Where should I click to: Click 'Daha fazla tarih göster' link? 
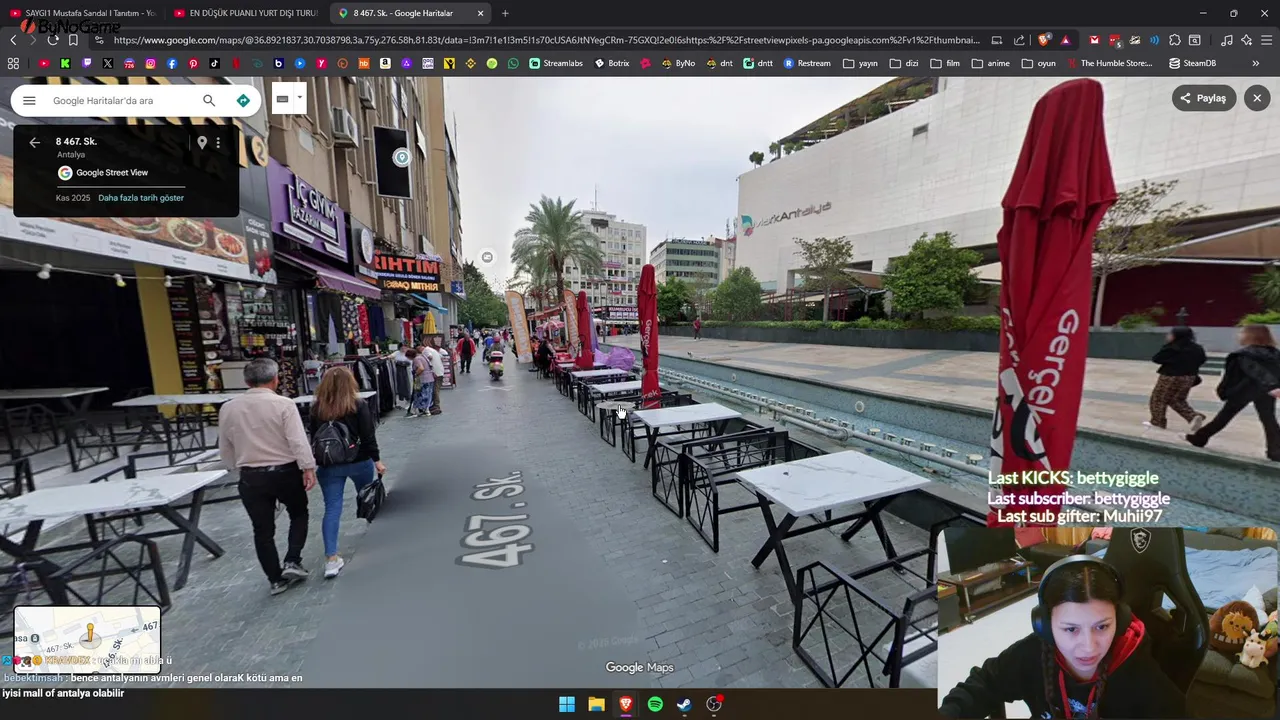click(x=141, y=198)
